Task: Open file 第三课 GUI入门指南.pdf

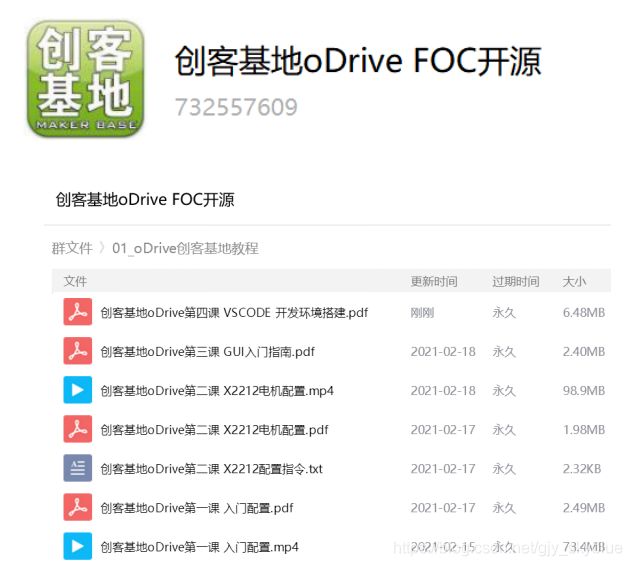Action: point(208,352)
